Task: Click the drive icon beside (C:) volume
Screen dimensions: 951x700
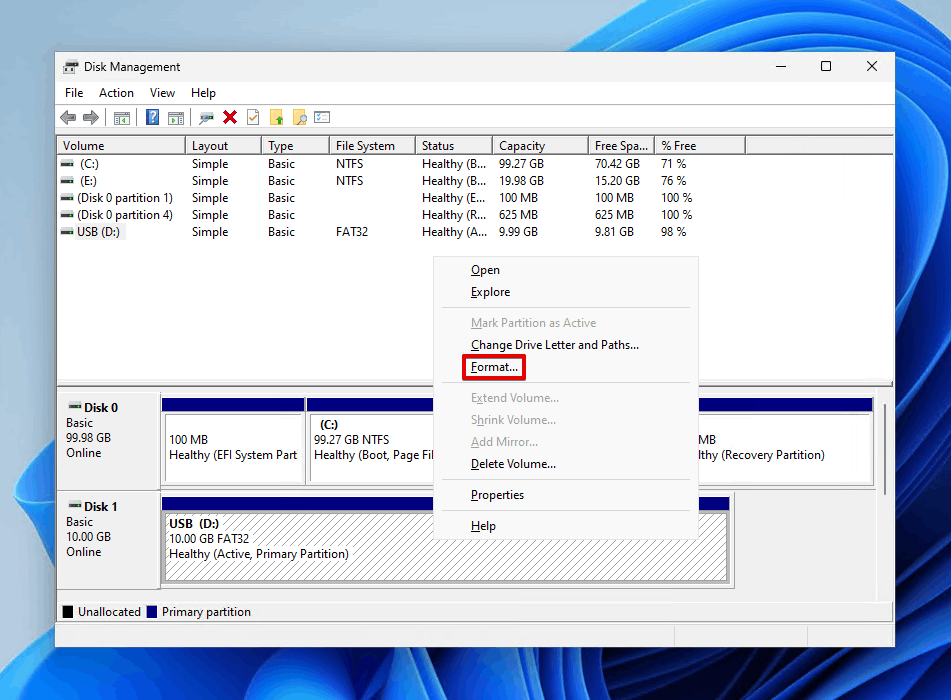Action: [67, 164]
